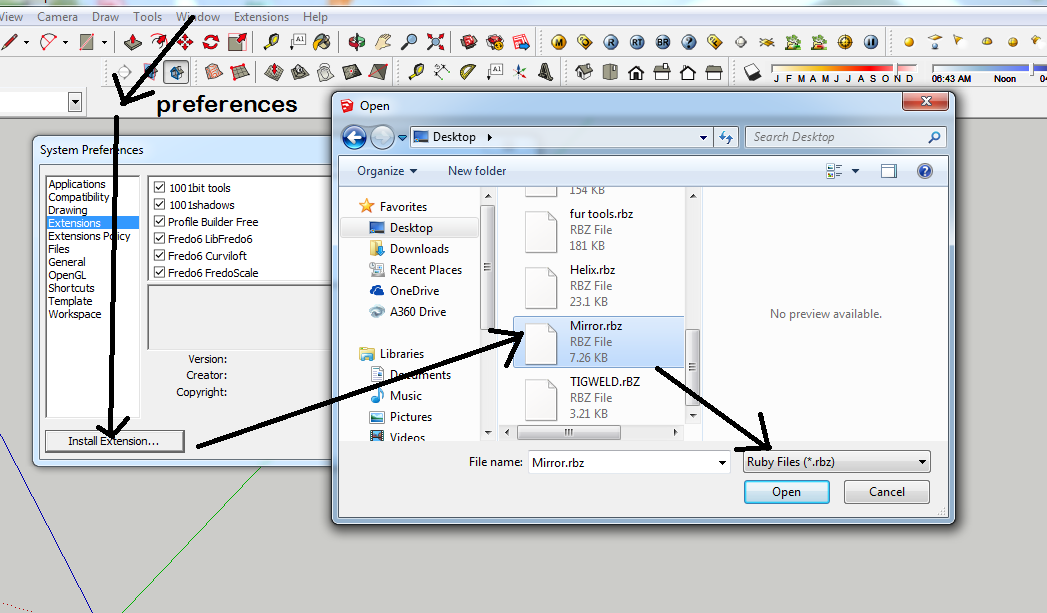The width and height of the screenshot is (1047, 613).
Task: Click the Send to LayOut icon
Action: point(521,43)
